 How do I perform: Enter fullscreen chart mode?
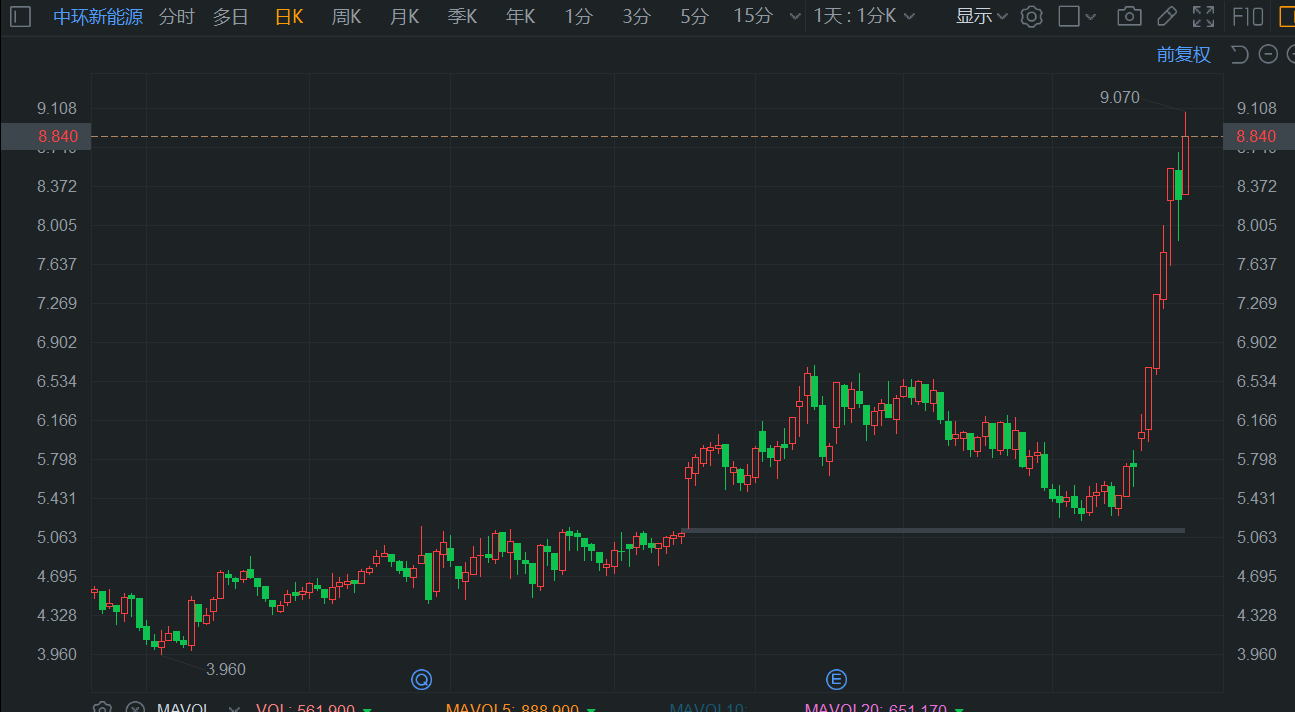[1204, 16]
